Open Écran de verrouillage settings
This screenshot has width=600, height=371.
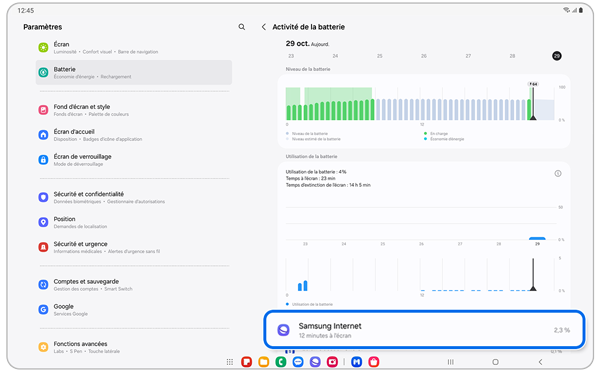point(134,159)
